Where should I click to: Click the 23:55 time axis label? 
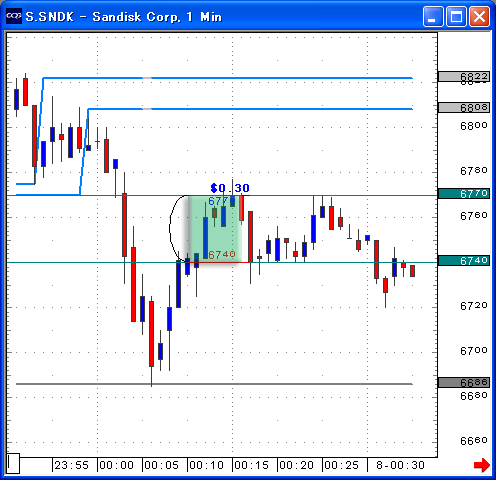(x=72, y=465)
